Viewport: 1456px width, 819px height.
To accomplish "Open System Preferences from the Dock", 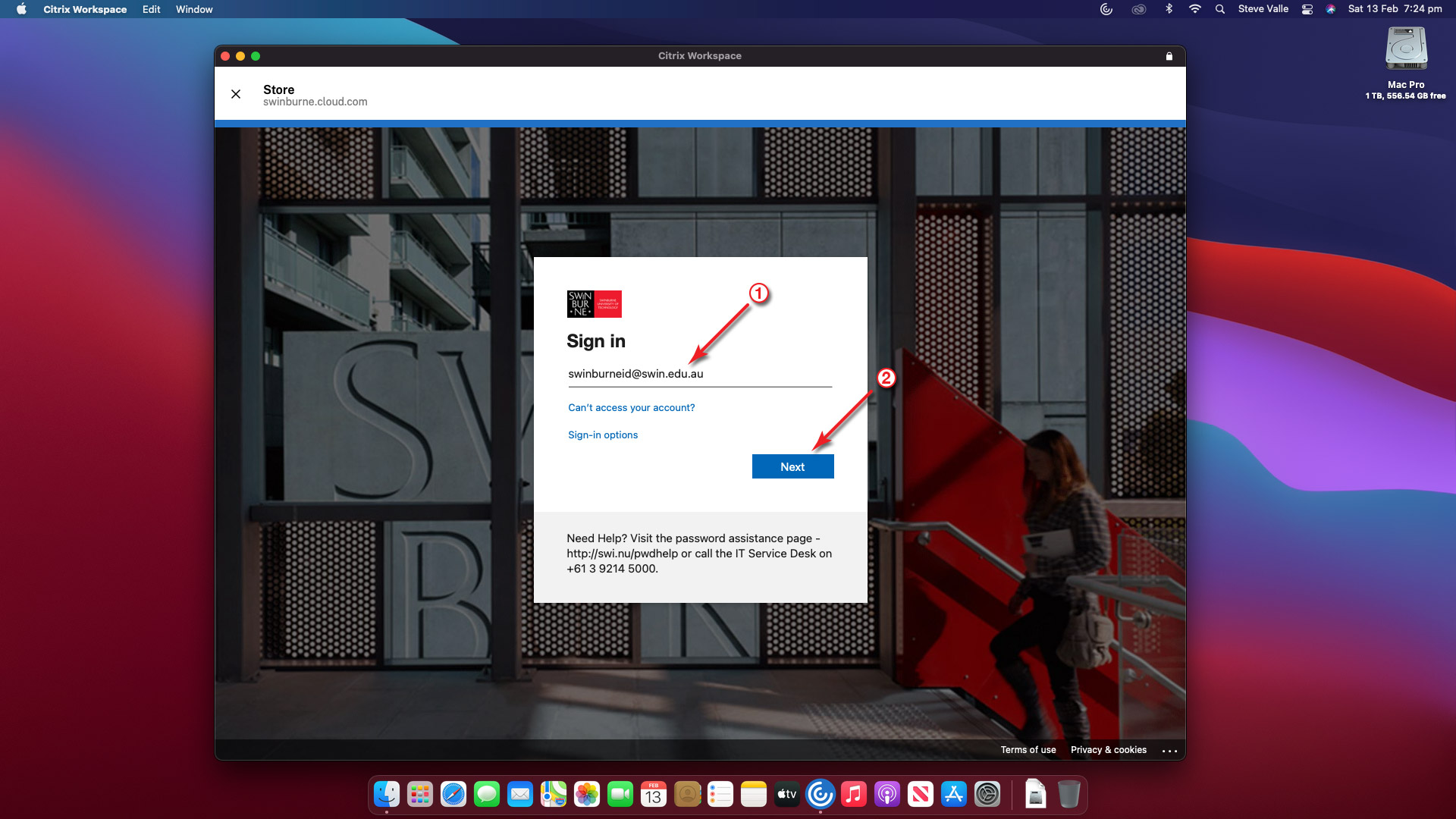I will click(x=987, y=794).
